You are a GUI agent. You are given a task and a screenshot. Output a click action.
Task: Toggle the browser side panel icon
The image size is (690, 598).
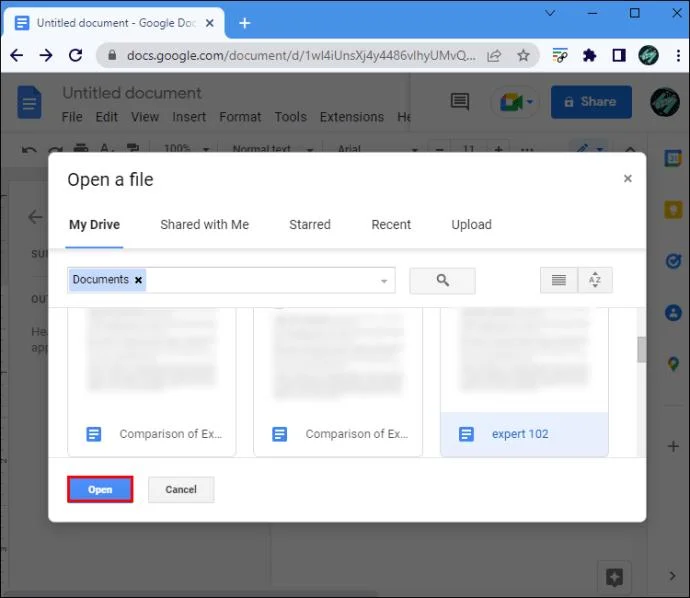point(619,55)
